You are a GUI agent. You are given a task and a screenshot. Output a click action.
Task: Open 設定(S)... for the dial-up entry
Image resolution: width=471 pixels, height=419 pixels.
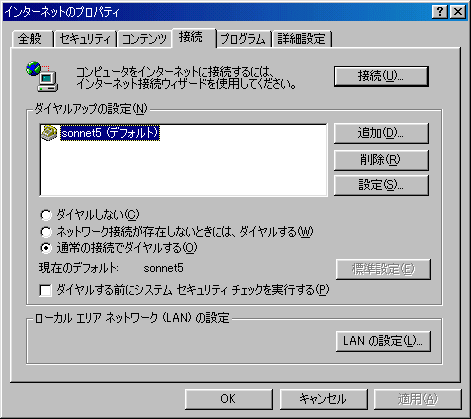pos(381,185)
